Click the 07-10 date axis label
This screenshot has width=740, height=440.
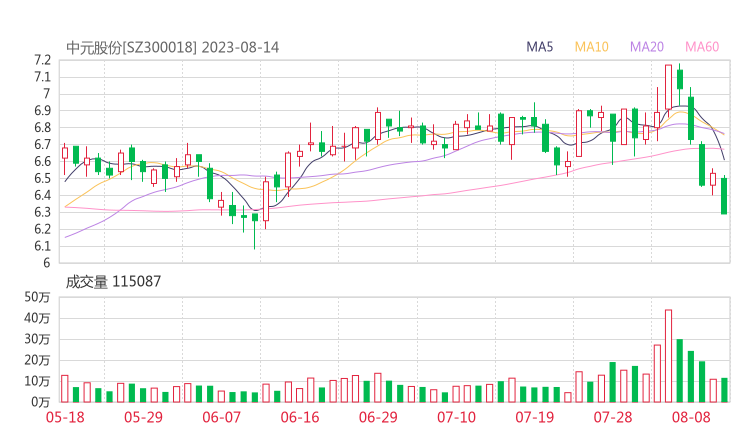point(457,417)
